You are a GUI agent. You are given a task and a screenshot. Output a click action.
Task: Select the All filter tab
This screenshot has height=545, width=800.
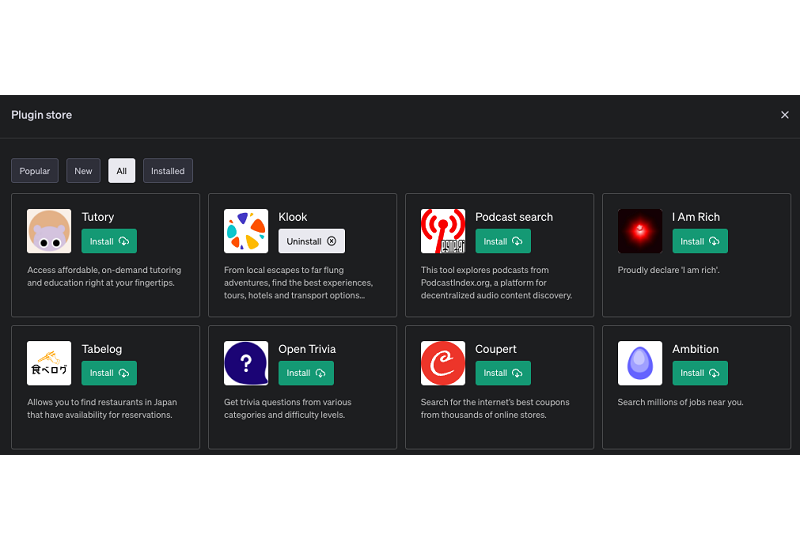click(x=121, y=170)
